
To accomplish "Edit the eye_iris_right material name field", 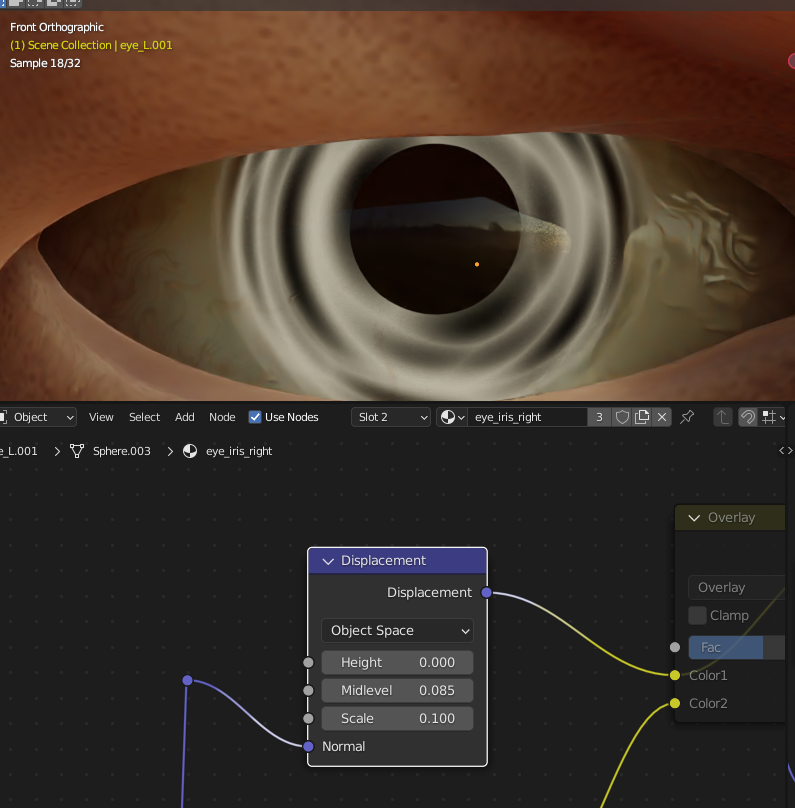I will pos(527,417).
